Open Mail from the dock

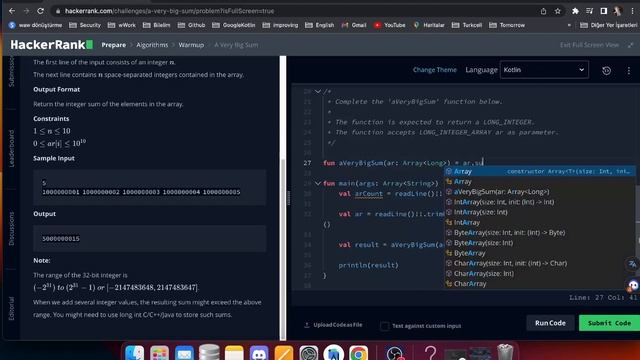click(184, 353)
